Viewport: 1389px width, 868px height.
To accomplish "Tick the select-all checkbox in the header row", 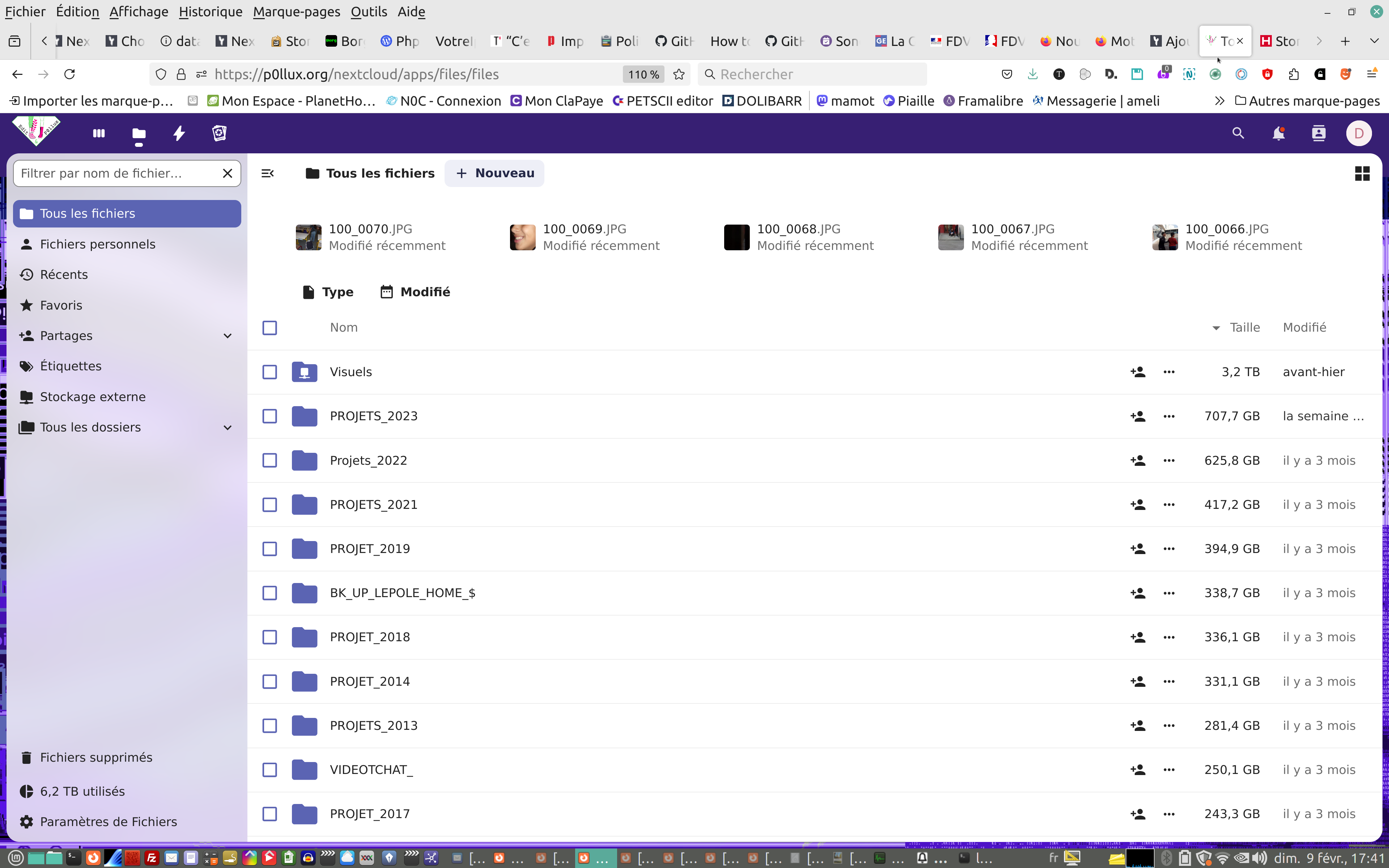I will (270, 328).
